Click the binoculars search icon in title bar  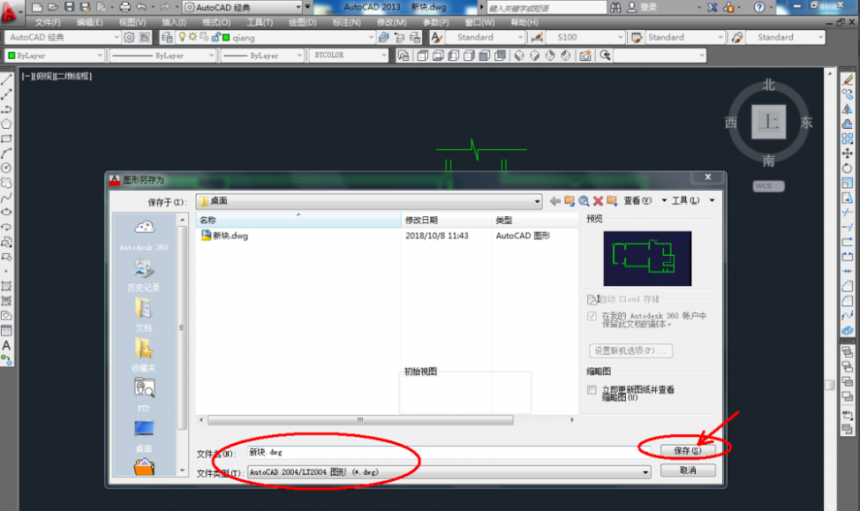615,7
